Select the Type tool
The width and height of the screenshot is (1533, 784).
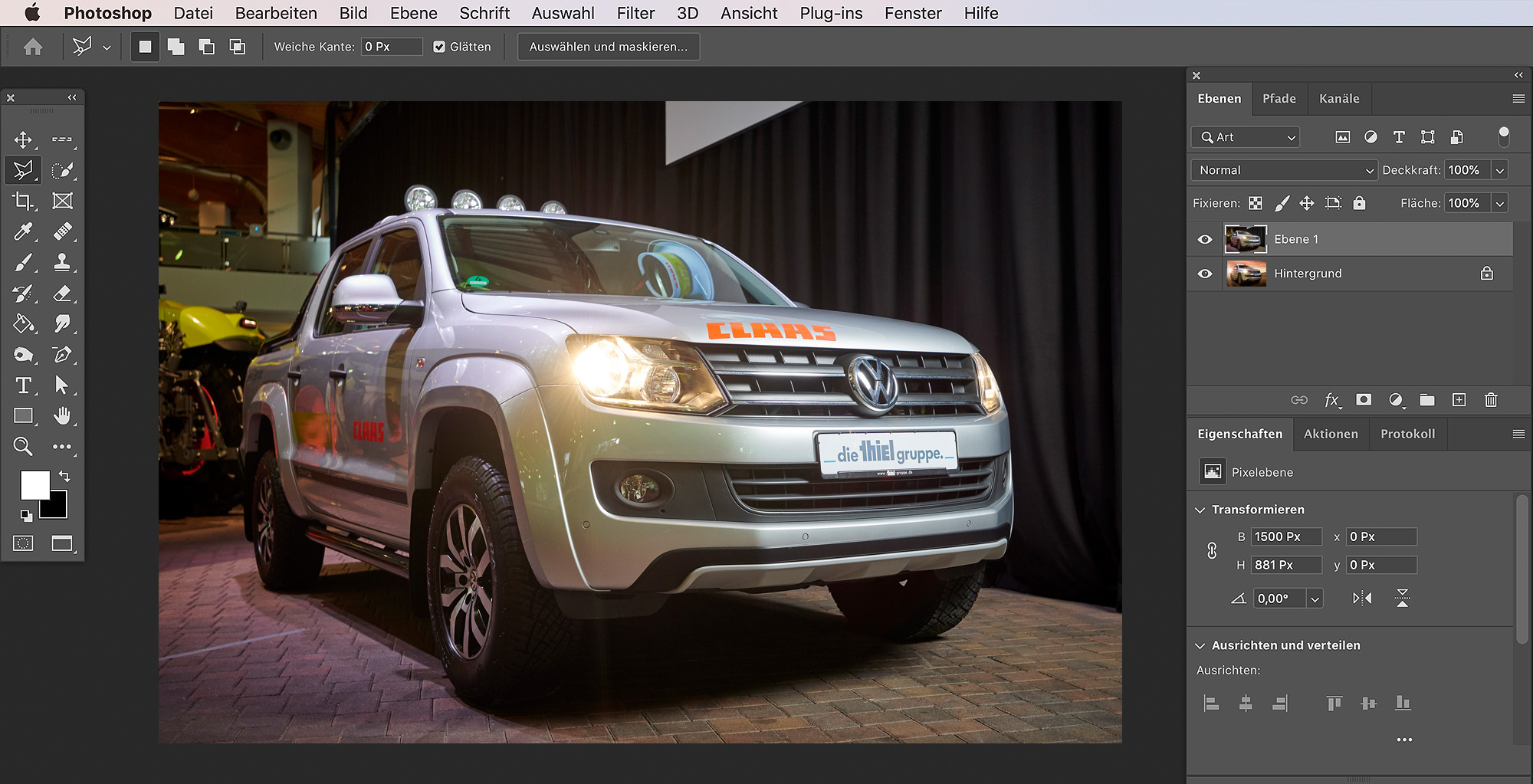pos(23,385)
